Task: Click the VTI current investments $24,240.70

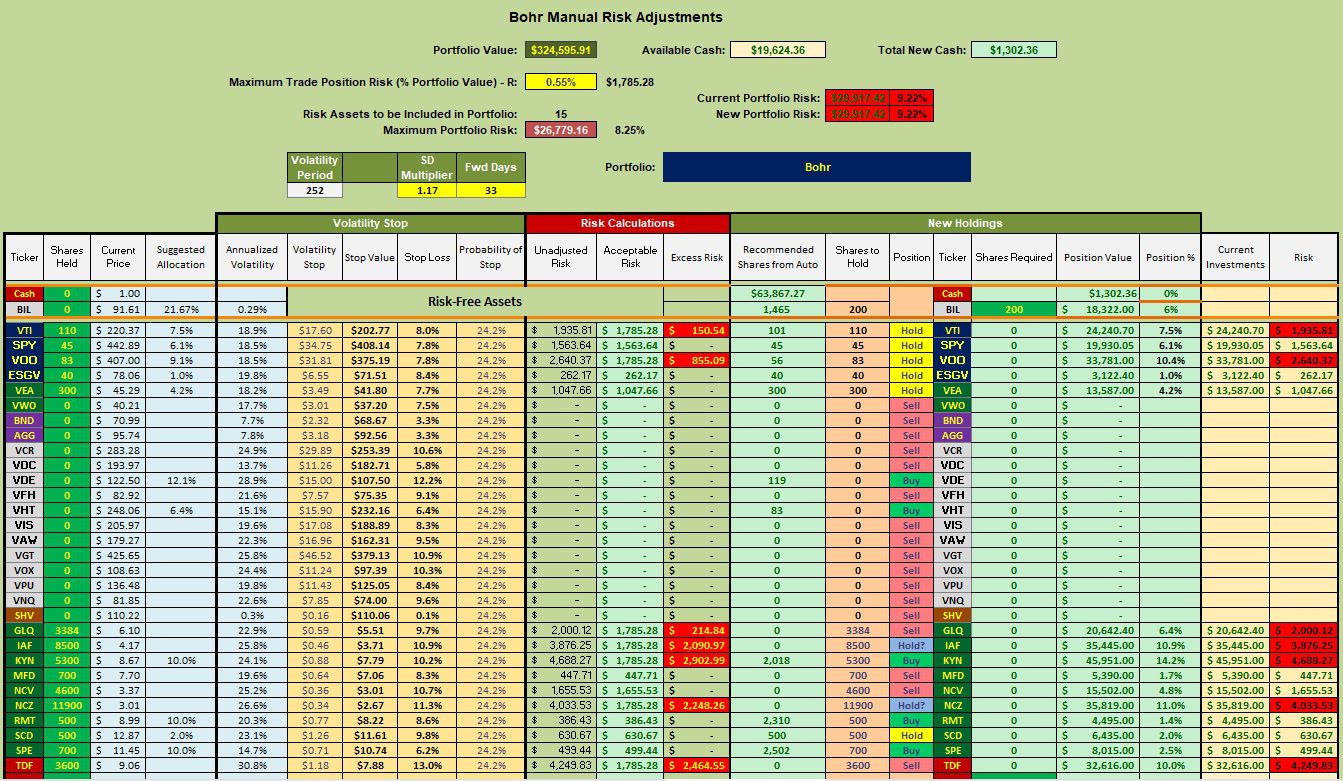Action: coord(1236,330)
